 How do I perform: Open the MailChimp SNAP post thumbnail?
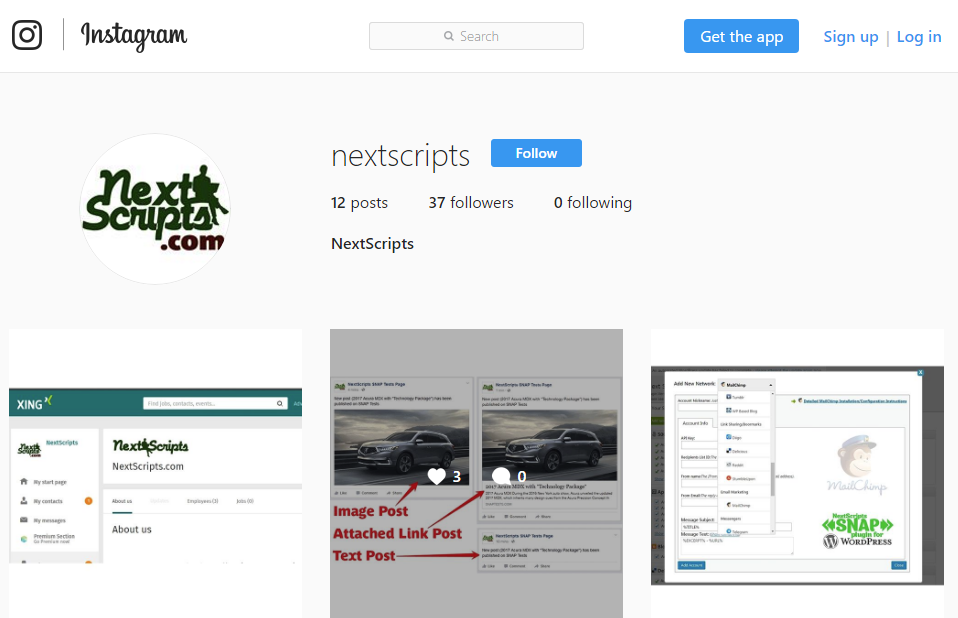point(797,474)
